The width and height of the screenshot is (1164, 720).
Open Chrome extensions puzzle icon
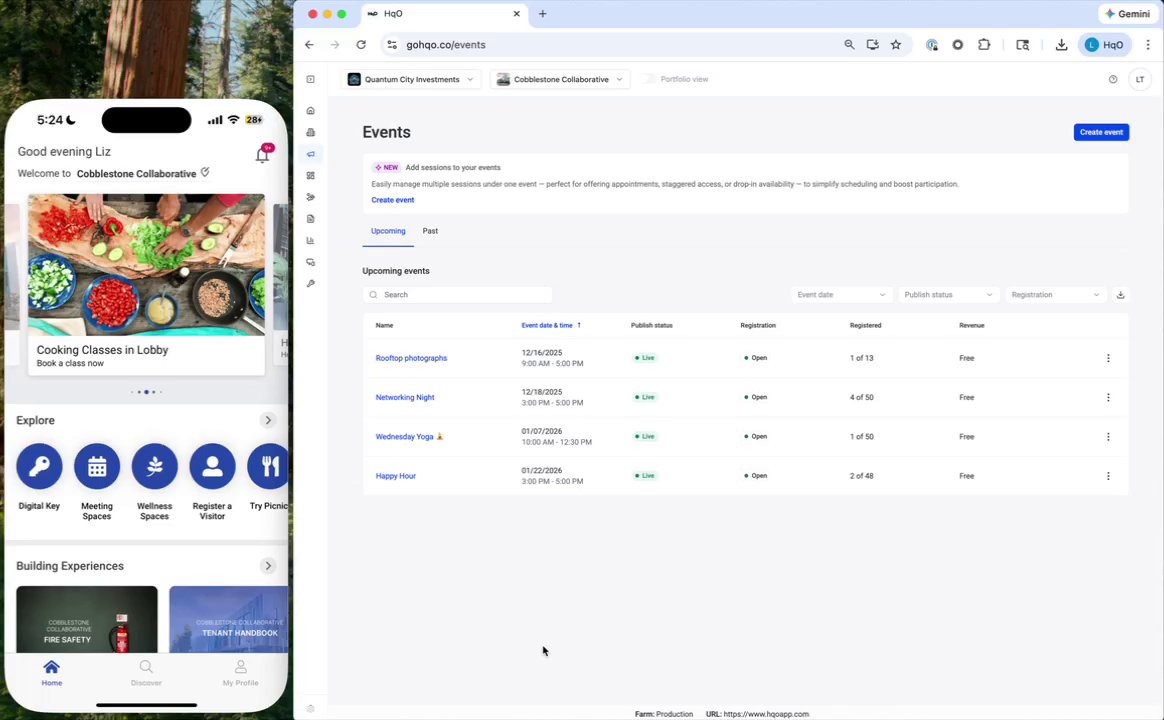pyautogui.click(x=984, y=45)
